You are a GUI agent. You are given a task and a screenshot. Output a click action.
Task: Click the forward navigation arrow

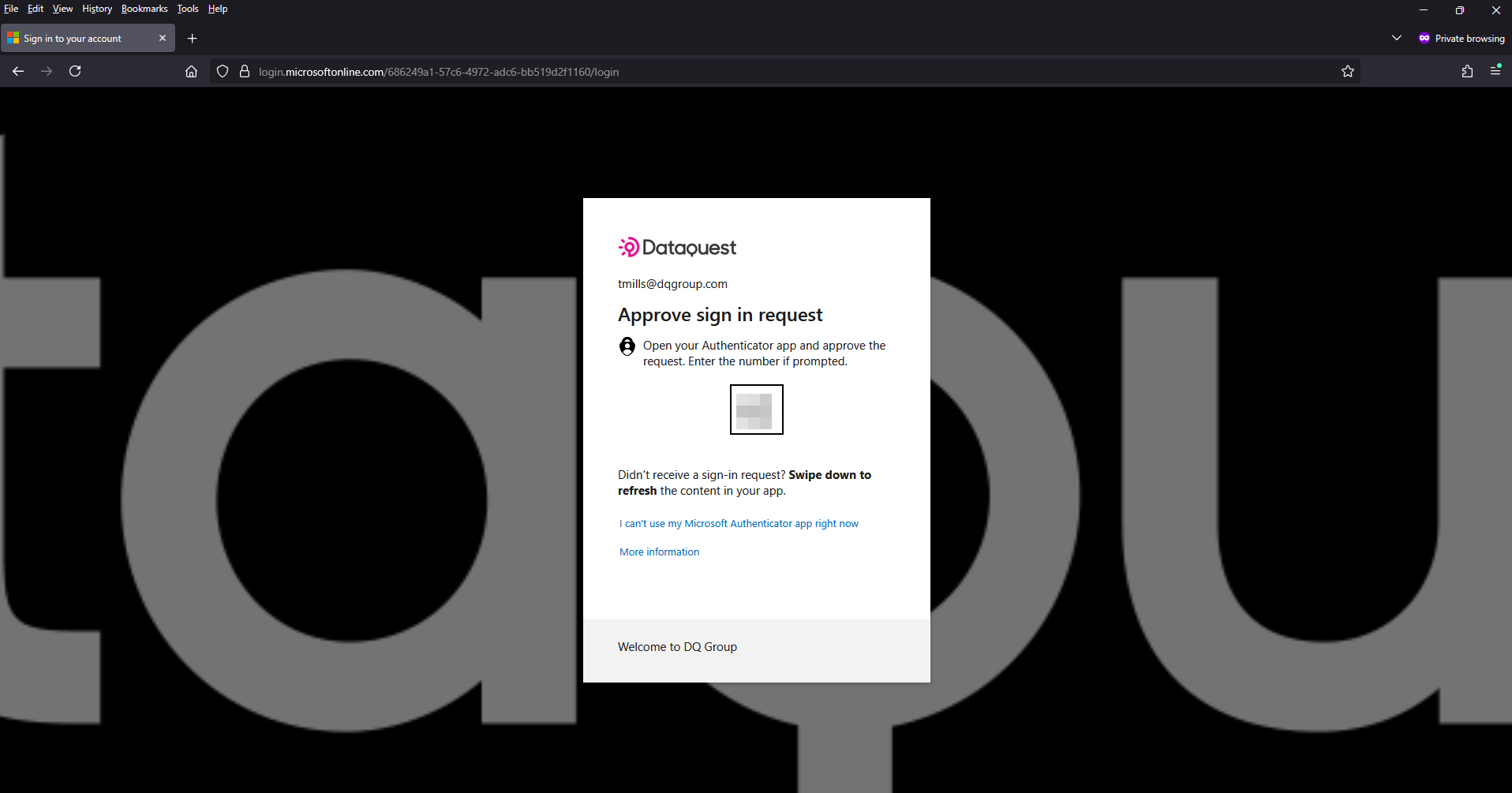click(47, 71)
